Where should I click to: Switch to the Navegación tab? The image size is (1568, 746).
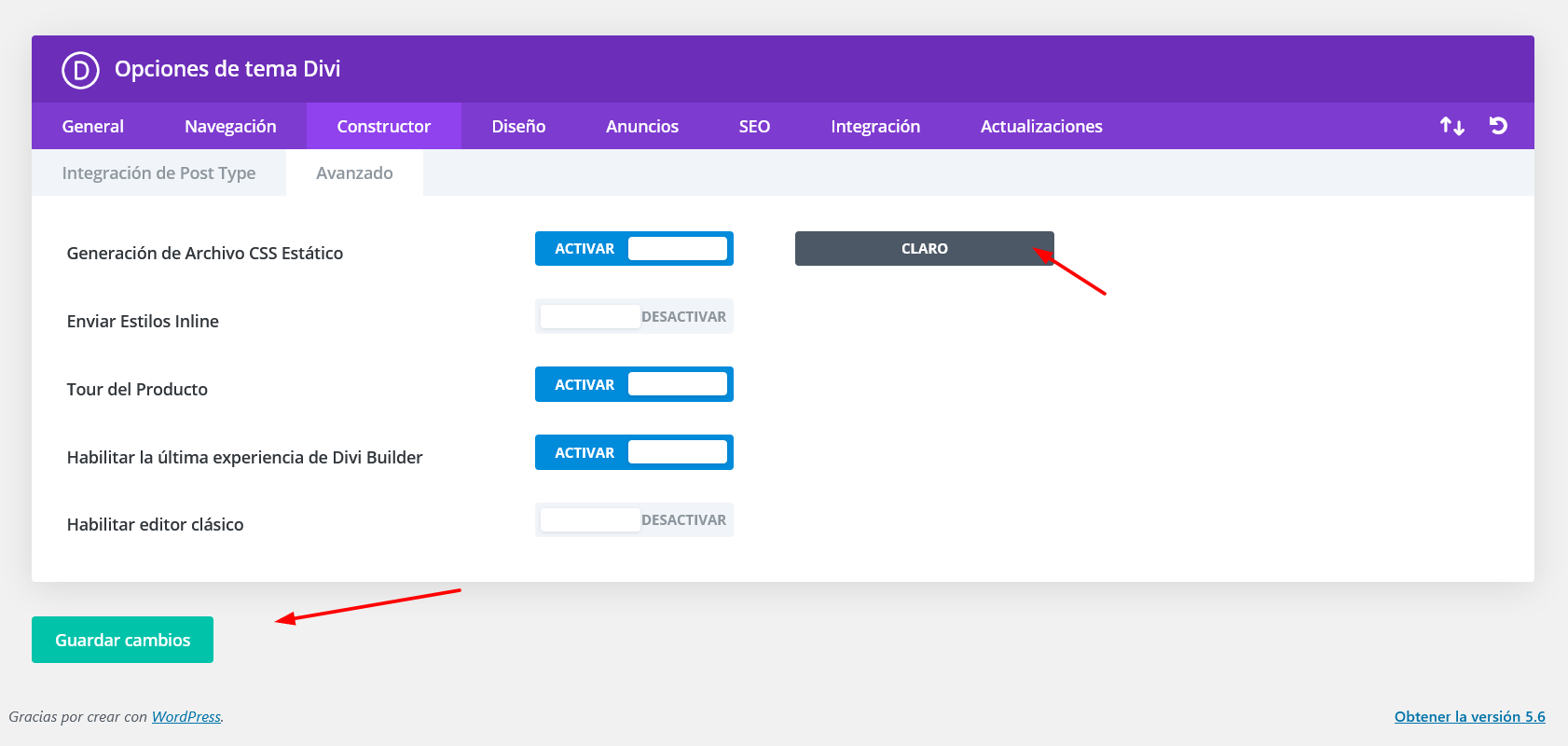(x=230, y=126)
